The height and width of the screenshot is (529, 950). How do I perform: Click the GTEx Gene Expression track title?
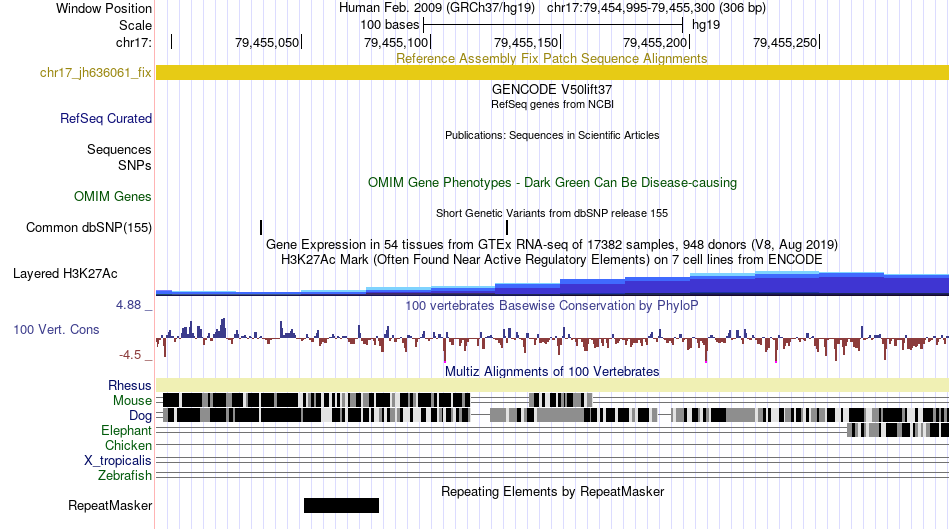pyautogui.click(x=552, y=245)
